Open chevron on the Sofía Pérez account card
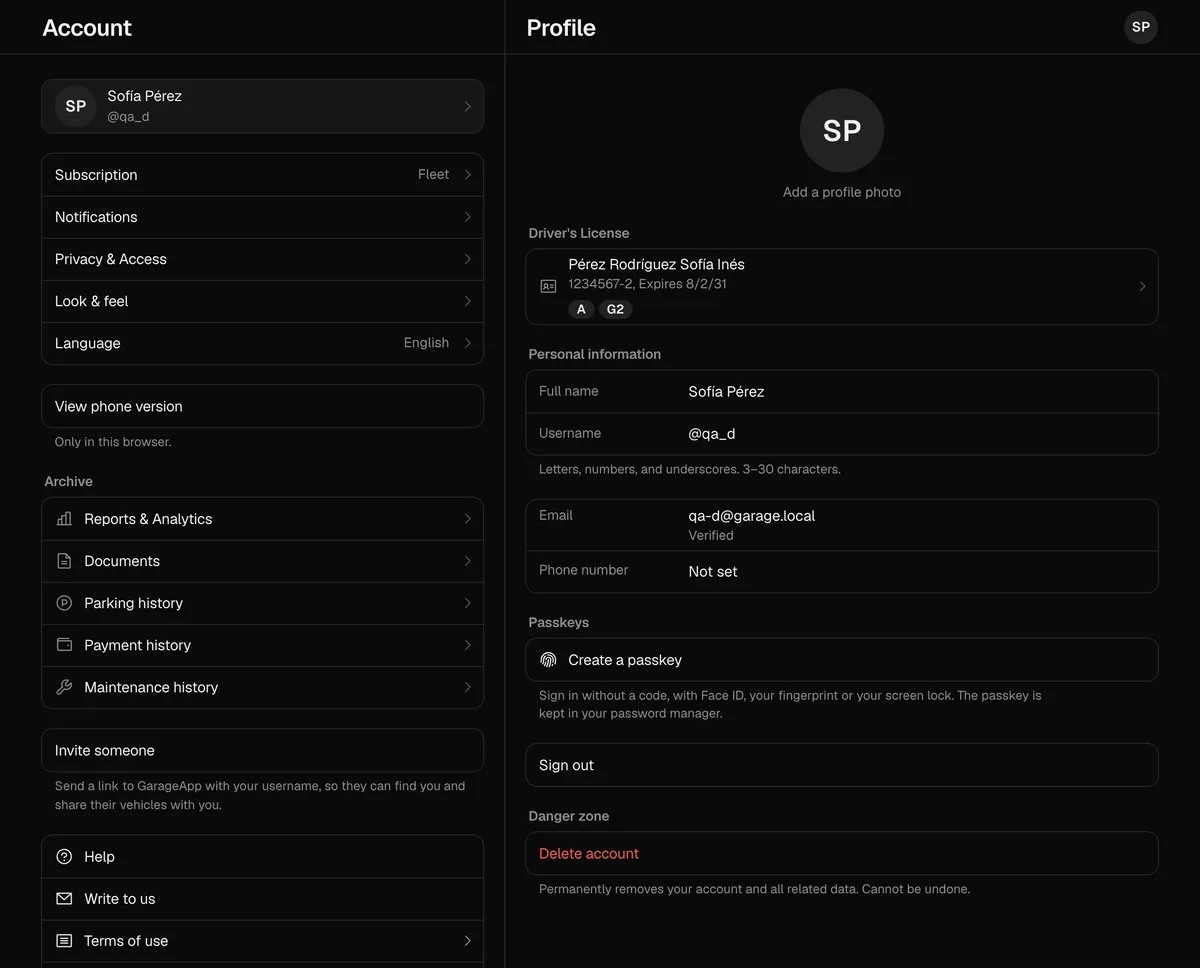Viewport: 1200px width, 968px height. coord(467,106)
